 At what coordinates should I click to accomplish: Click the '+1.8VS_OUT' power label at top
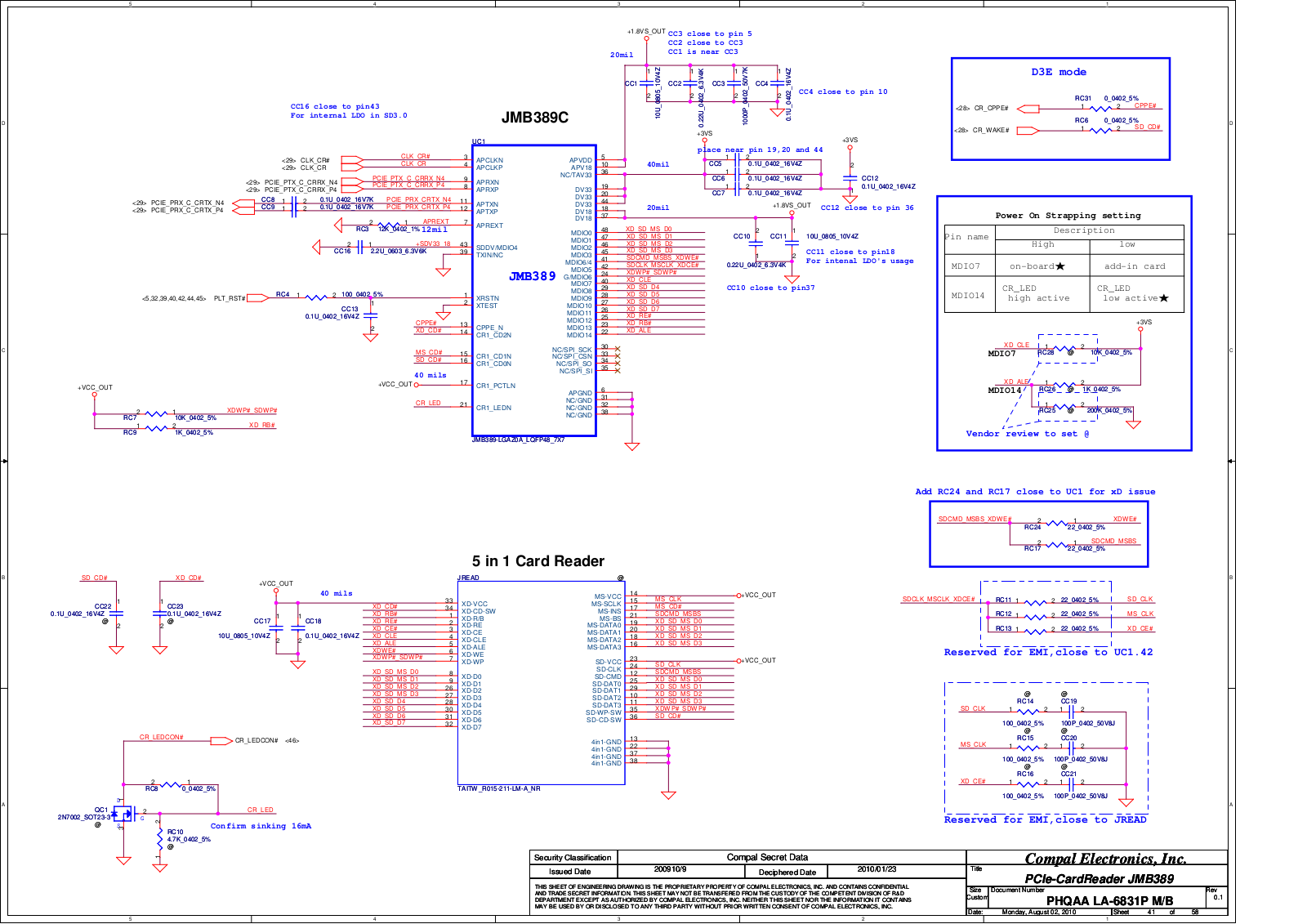coord(646,31)
